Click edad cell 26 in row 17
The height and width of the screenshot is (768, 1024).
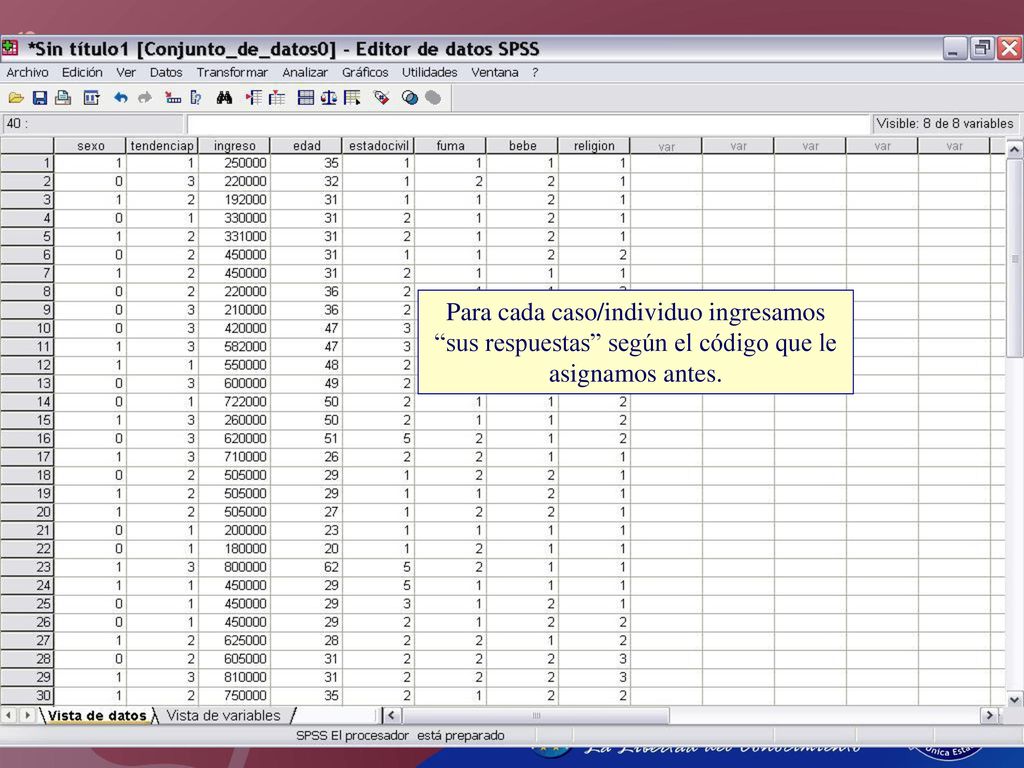coord(306,457)
